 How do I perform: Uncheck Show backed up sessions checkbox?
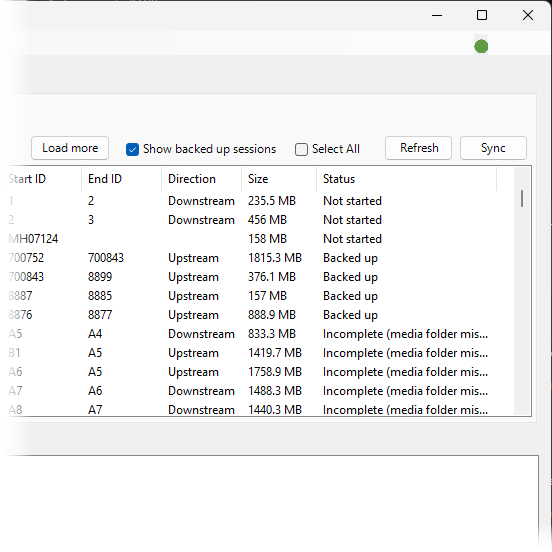[132, 149]
